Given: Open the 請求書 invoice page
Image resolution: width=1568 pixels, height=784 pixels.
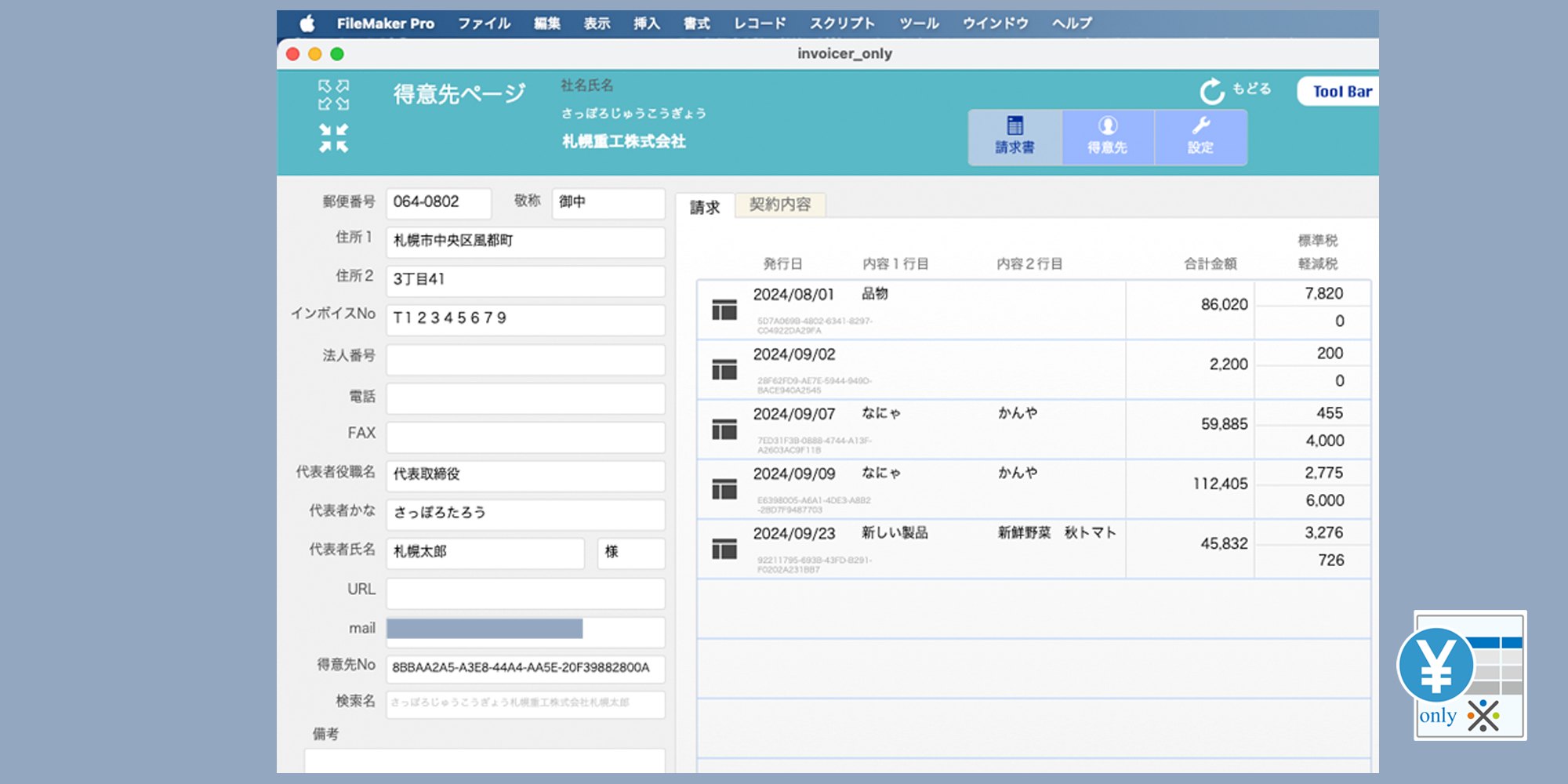Looking at the screenshot, I should [1014, 136].
